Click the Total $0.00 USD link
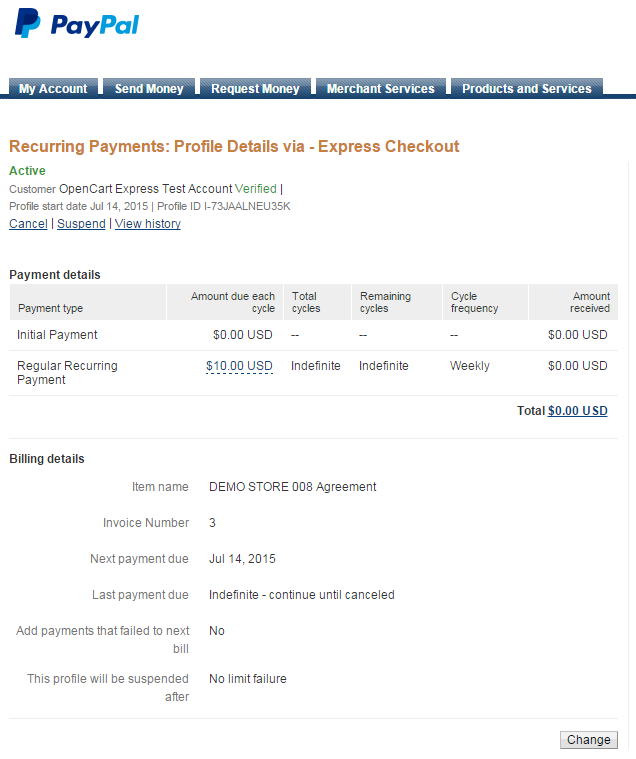This screenshot has width=636, height=759. [577, 411]
